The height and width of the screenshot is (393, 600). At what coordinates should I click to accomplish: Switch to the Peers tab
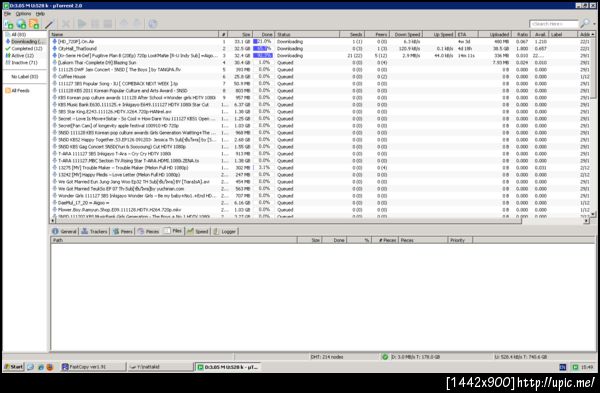123,232
